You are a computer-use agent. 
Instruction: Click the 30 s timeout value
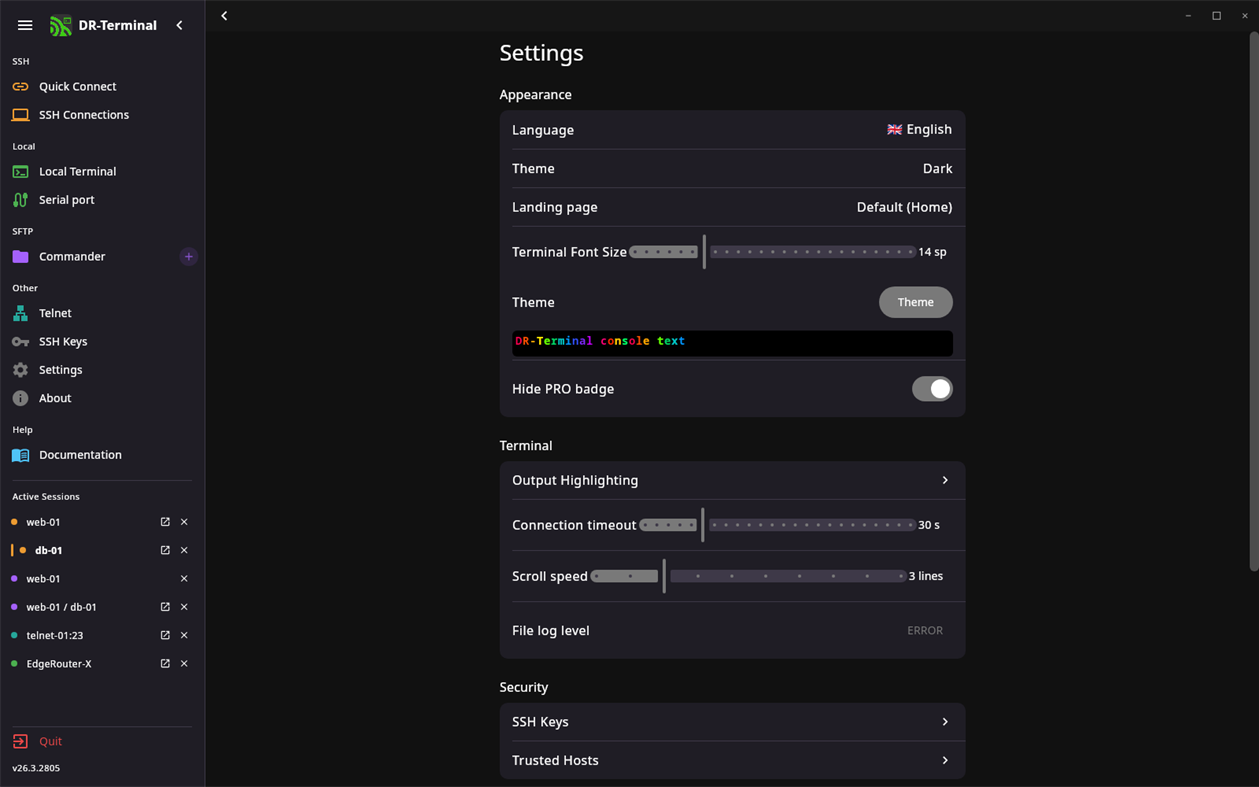(x=929, y=525)
